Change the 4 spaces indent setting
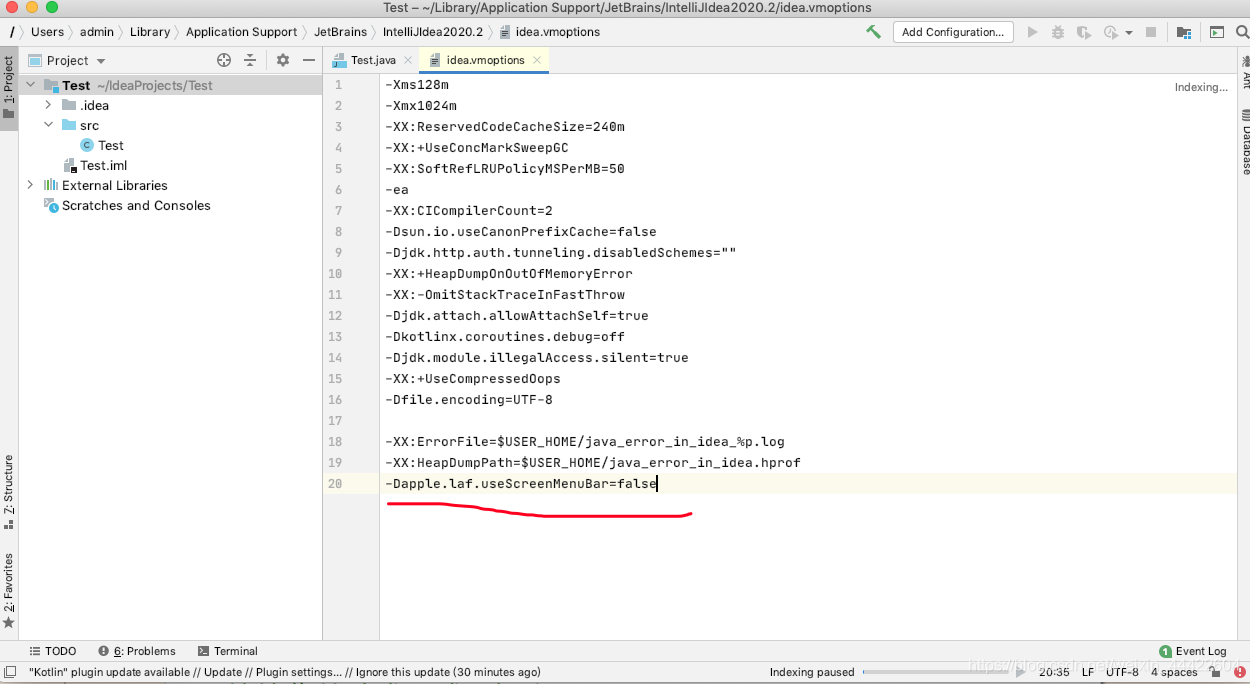Viewport: 1250px width, 684px height. pyautogui.click(x=1174, y=672)
